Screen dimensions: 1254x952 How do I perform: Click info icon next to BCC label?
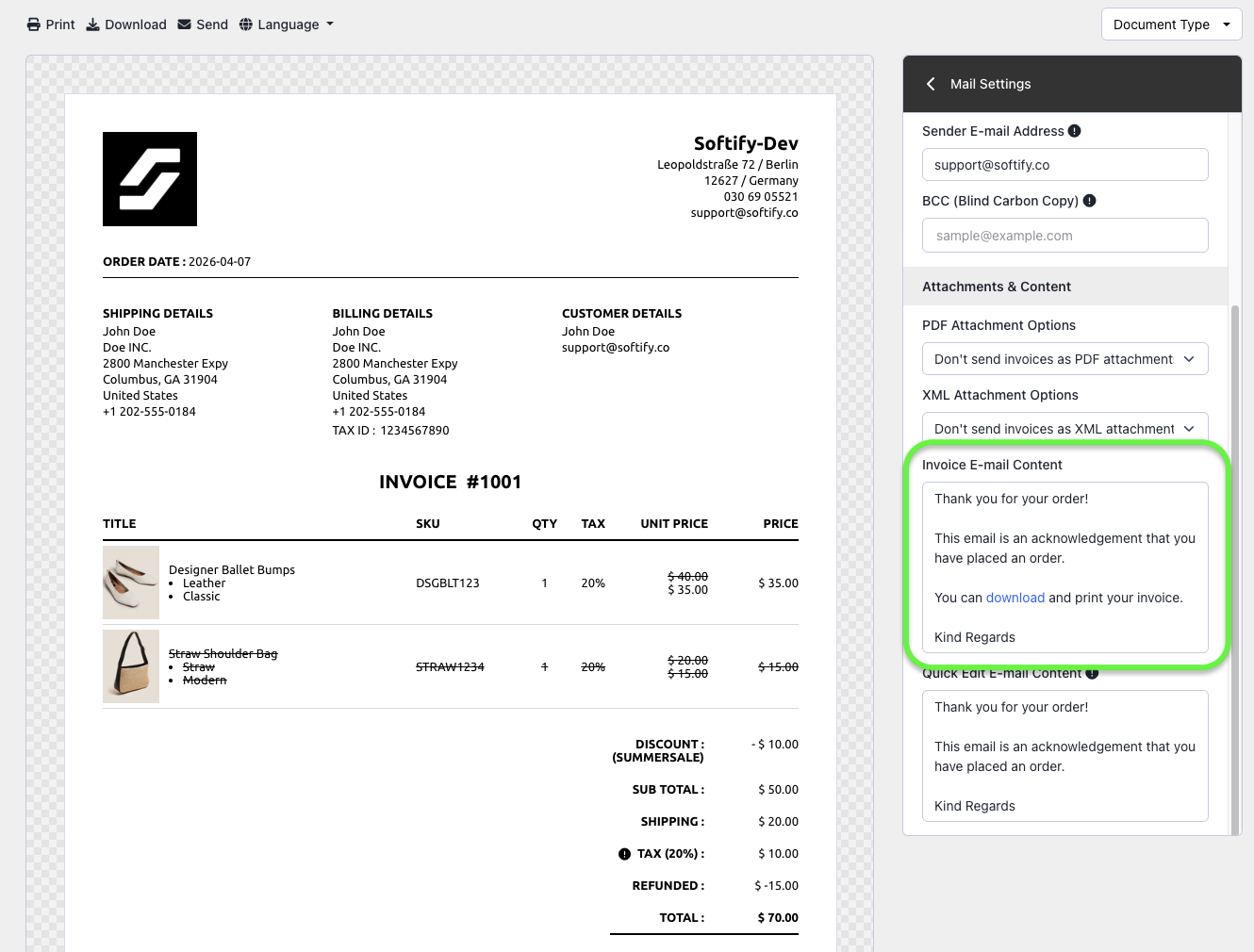[x=1090, y=201]
